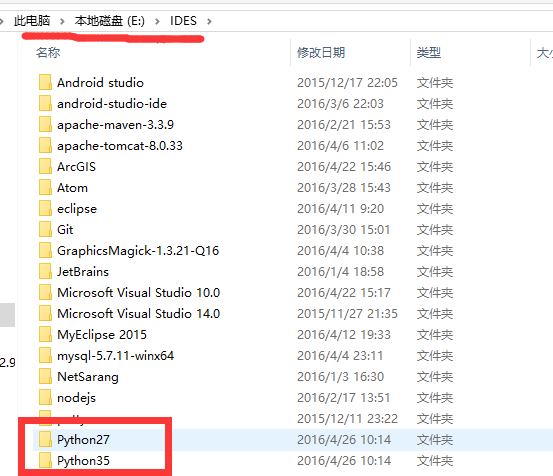Click the apache-tomcat-8.0.33 folder icon
553x476 pixels.
coord(45,146)
